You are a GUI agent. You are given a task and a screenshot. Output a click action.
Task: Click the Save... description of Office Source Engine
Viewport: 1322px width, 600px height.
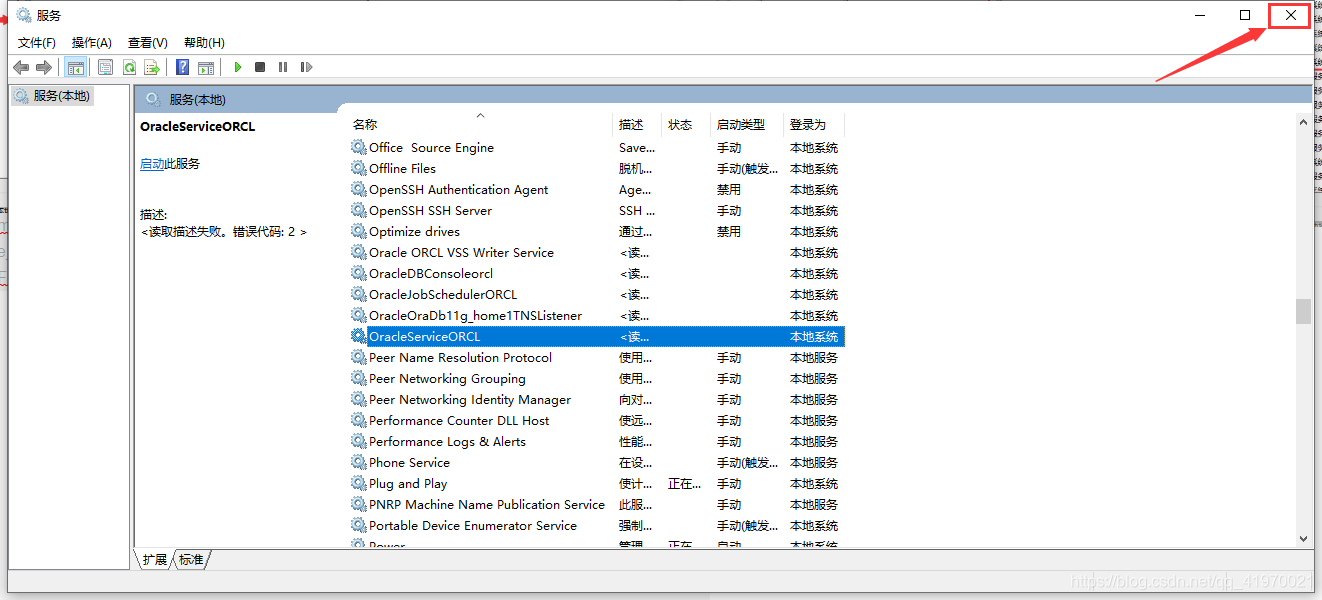pos(637,147)
